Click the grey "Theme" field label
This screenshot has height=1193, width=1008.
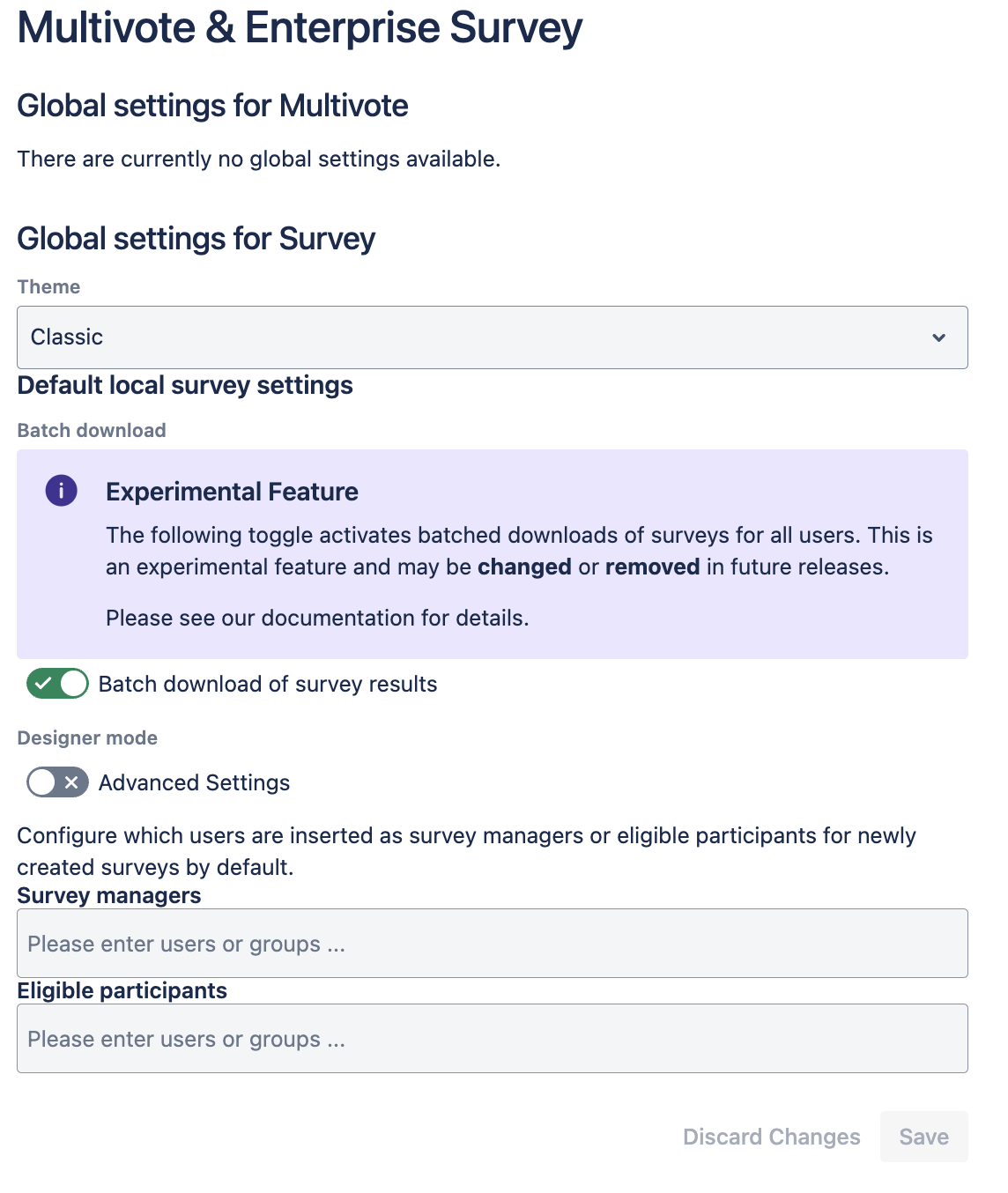click(48, 287)
